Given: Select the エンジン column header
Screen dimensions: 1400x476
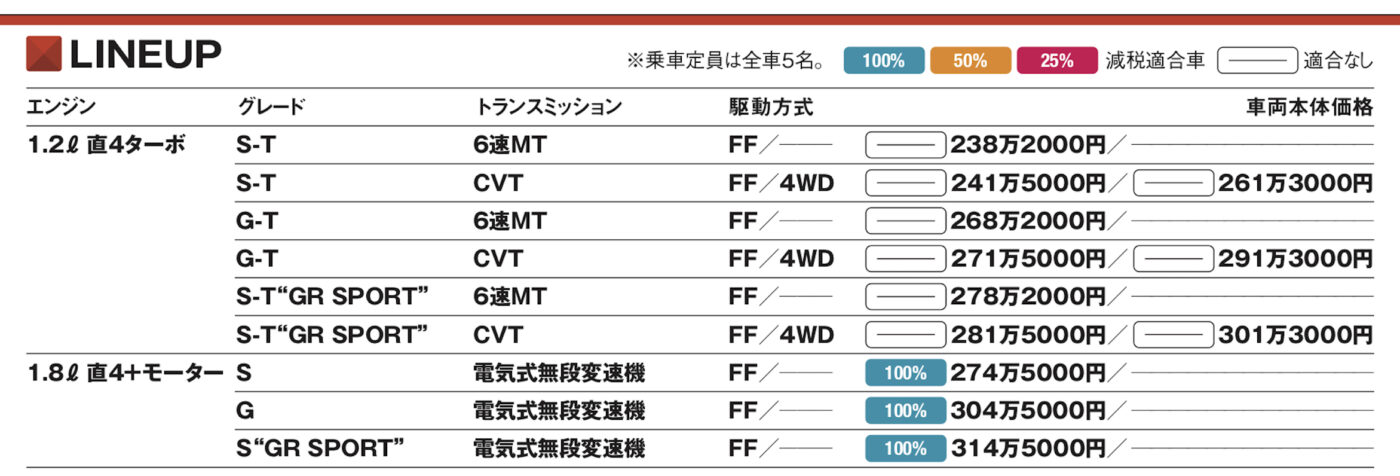Looking at the screenshot, I should tap(61, 106).
